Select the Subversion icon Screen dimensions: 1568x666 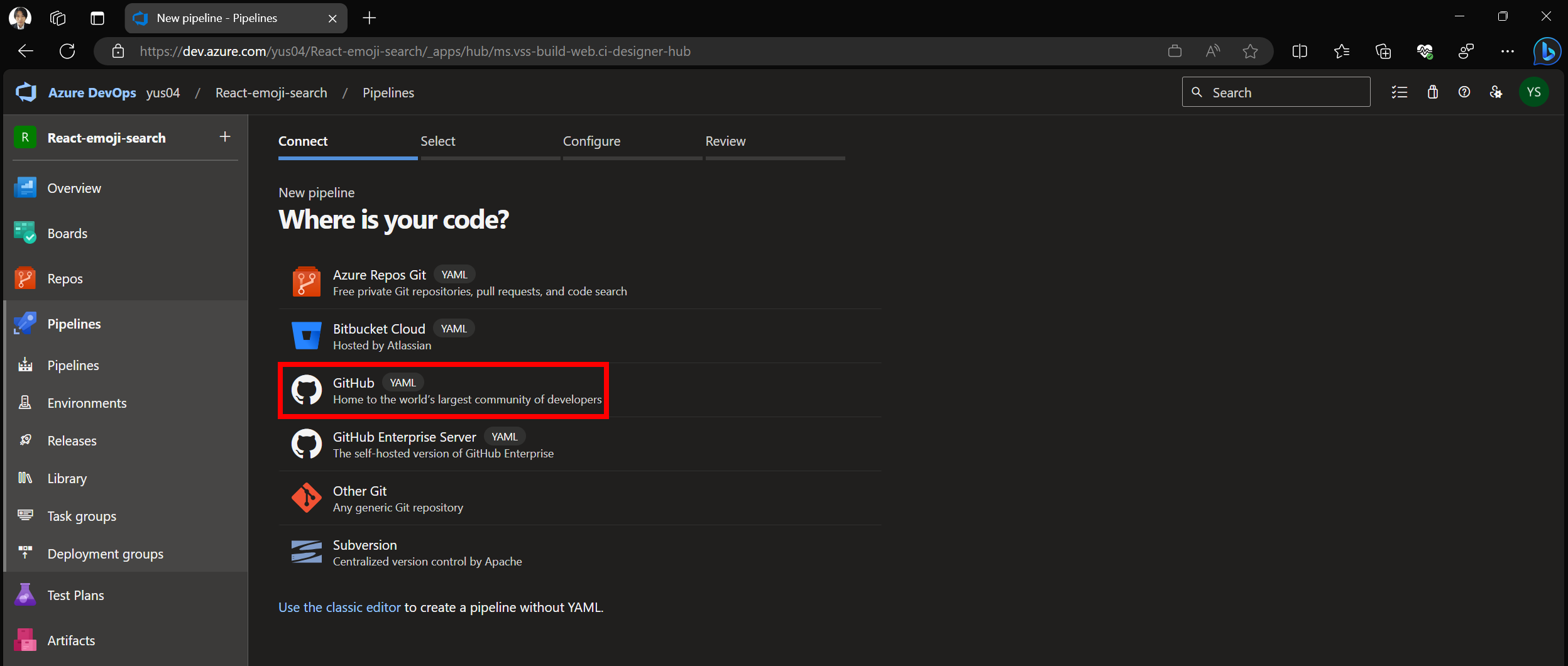point(307,552)
